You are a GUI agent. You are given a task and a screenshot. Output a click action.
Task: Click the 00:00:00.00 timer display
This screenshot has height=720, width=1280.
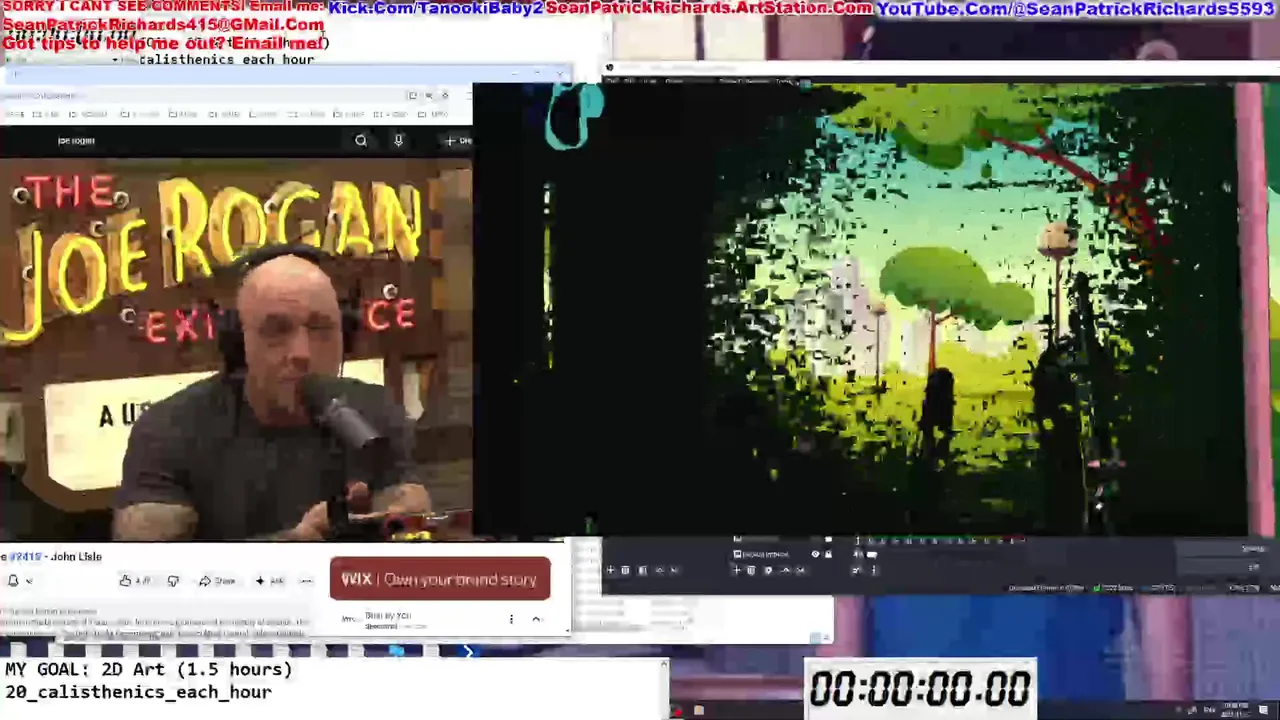(920, 689)
